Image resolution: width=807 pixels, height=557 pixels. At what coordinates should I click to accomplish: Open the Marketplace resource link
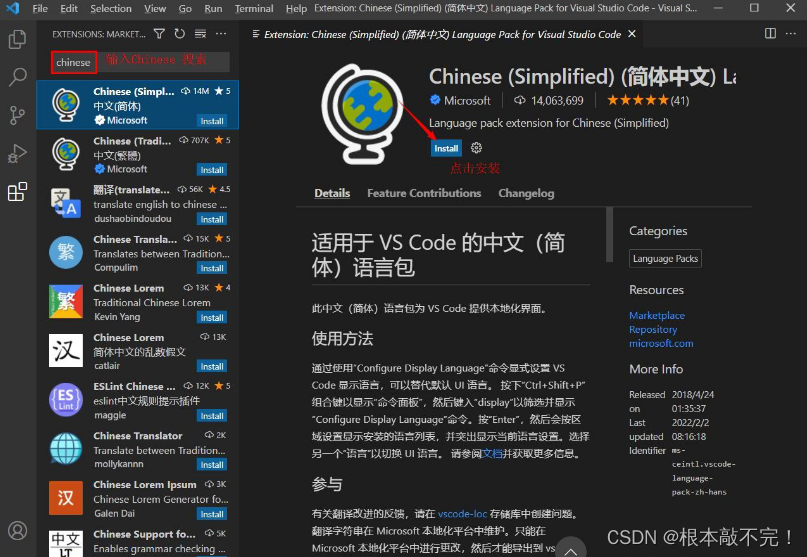657,316
